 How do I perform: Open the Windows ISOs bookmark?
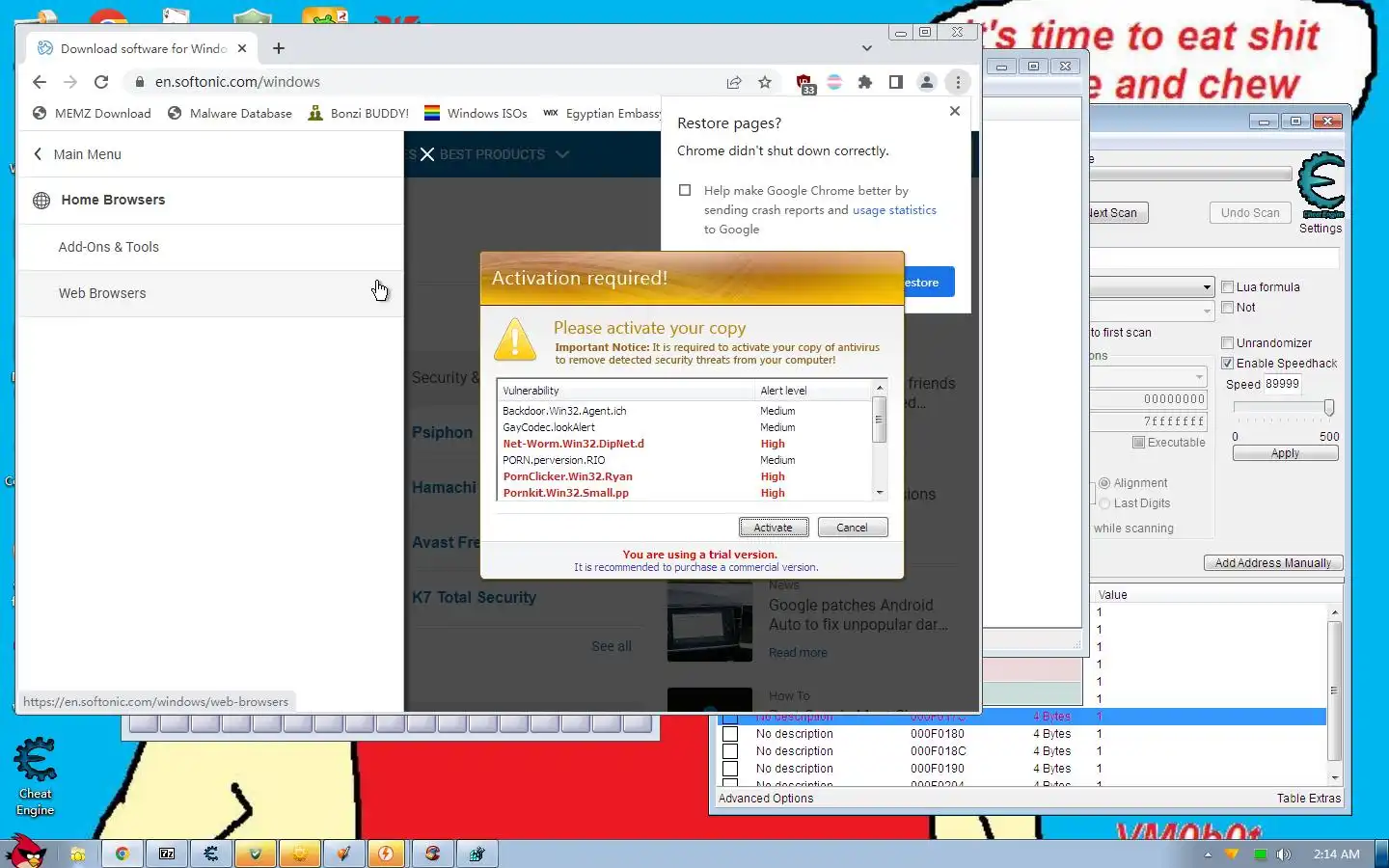(477, 113)
